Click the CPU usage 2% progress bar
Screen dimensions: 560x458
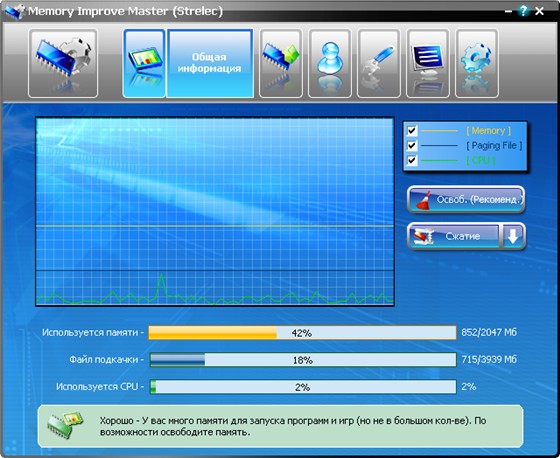coord(303,387)
